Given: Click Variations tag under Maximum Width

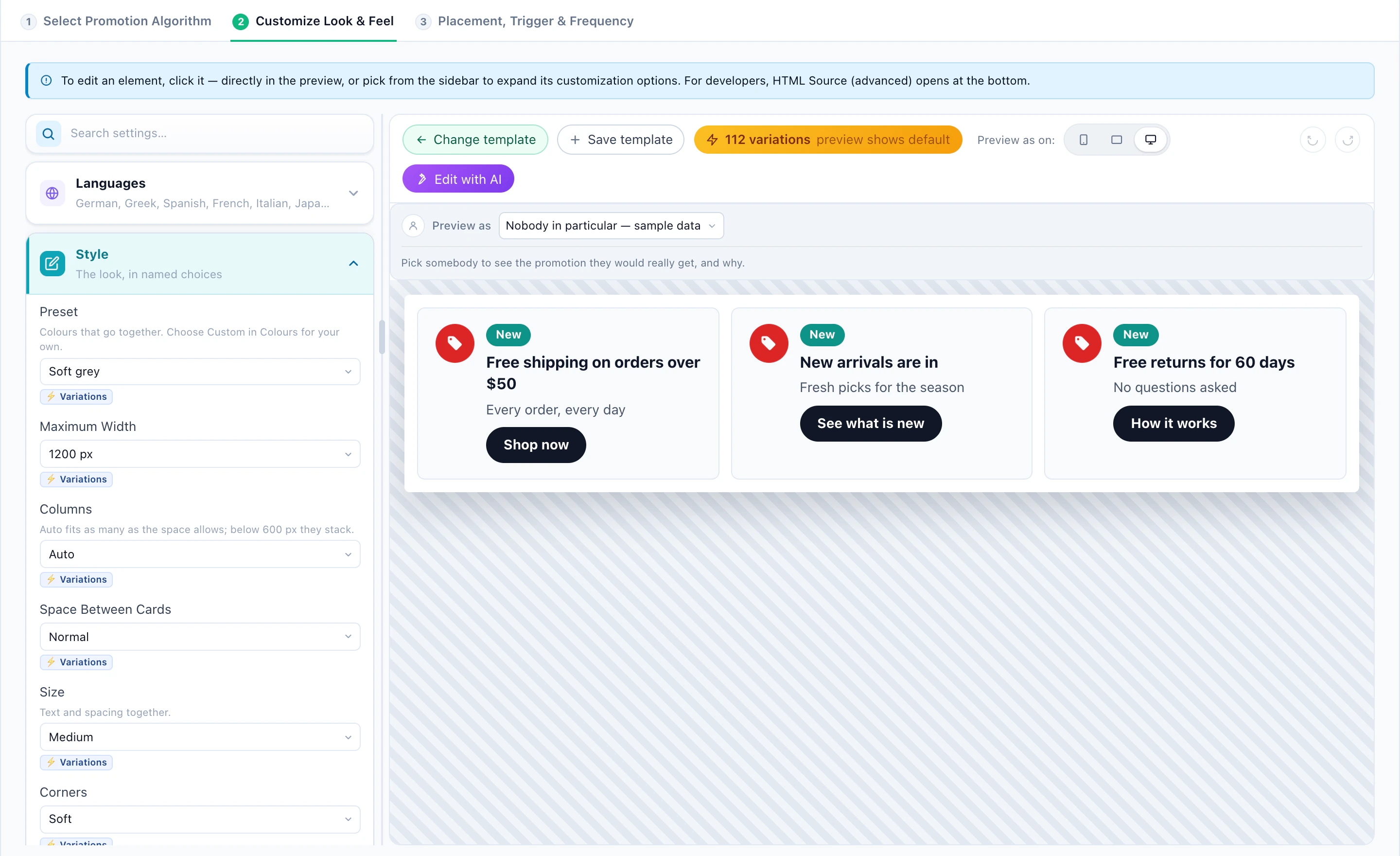Looking at the screenshot, I should (76, 479).
